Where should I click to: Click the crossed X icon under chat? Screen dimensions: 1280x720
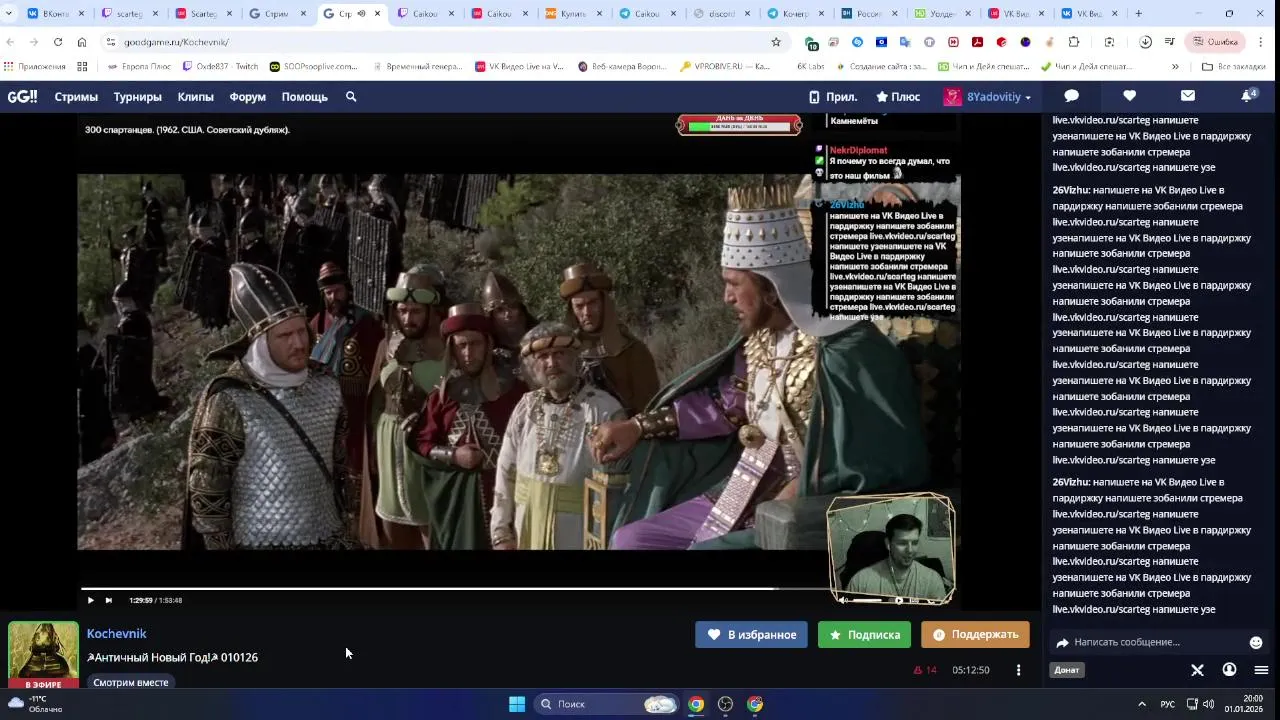(1197, 670)
